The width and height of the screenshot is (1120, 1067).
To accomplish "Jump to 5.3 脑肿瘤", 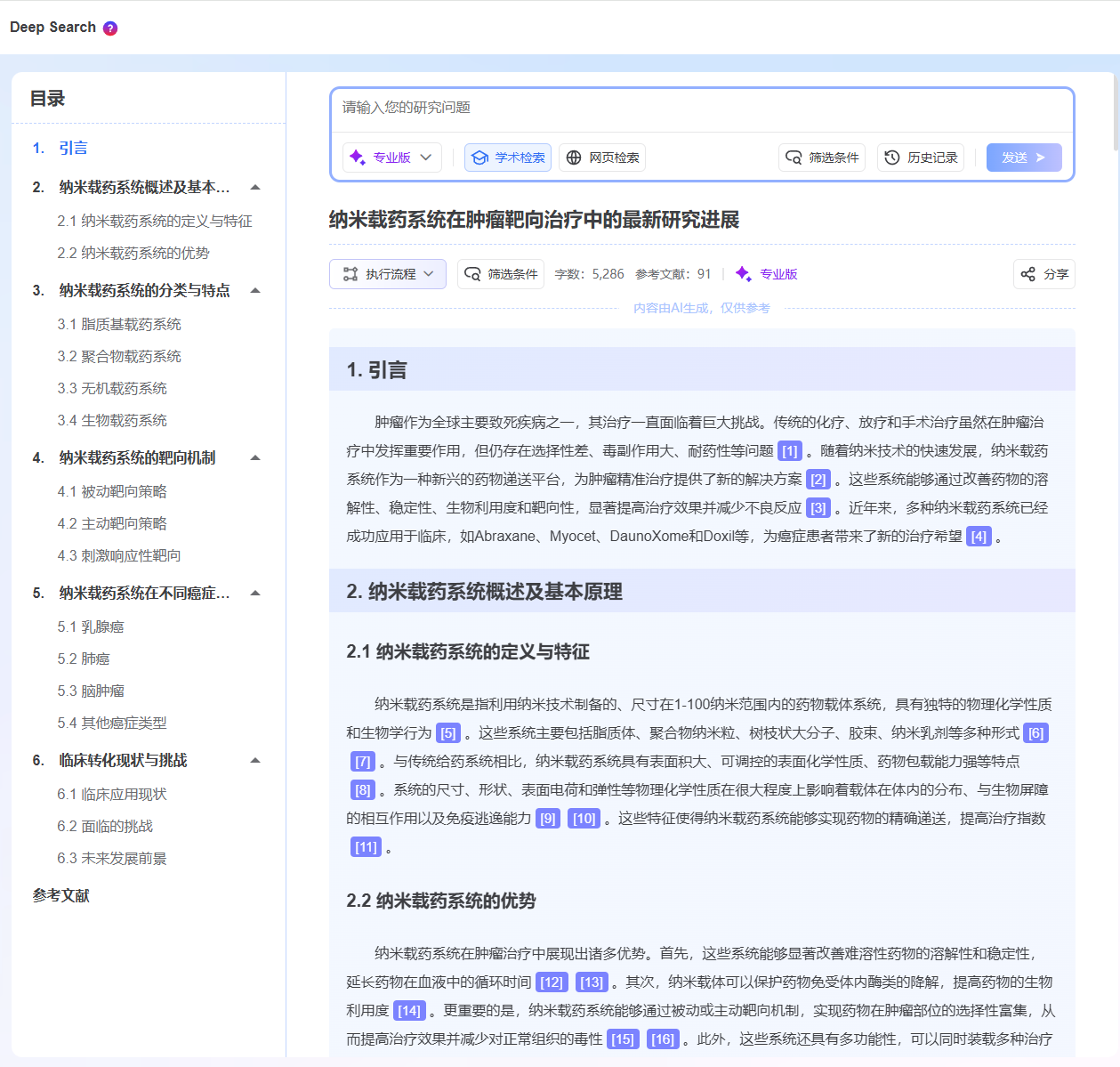I will pyautogui.click(x=91, y=691).
